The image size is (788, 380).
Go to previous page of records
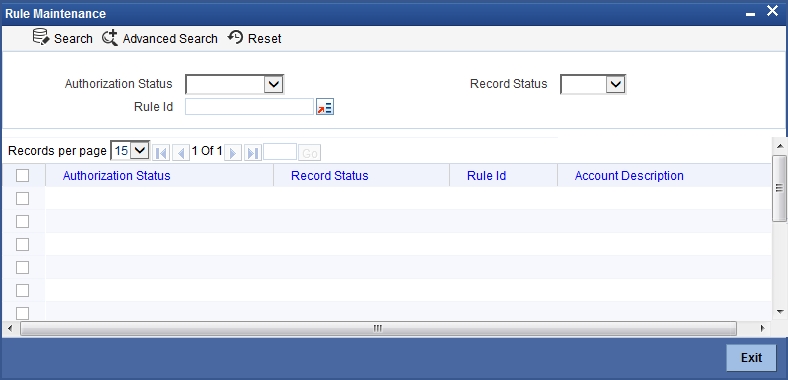(x=181, y=152)
